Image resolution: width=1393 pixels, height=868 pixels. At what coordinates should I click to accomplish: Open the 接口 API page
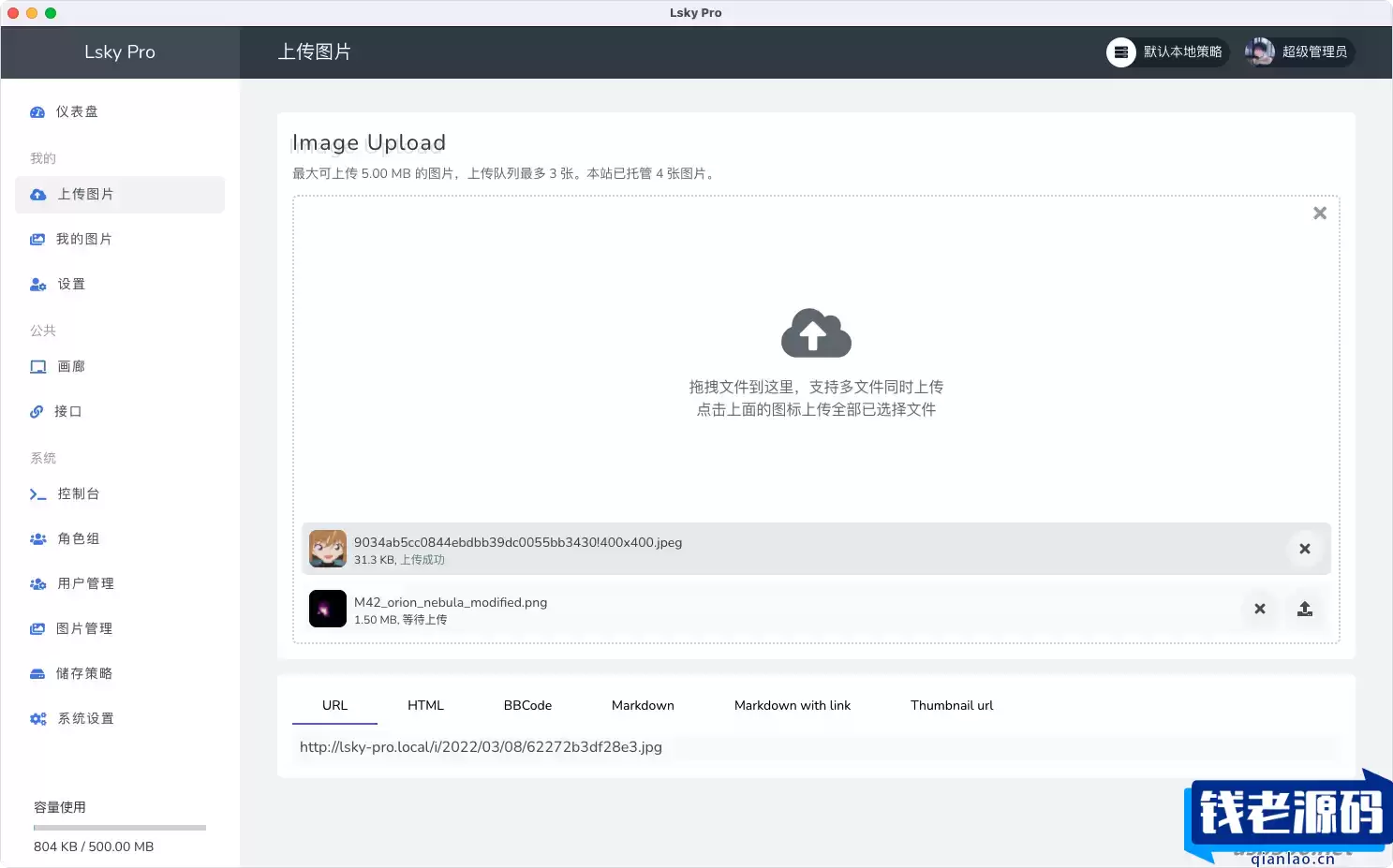pyautogui.click(x=120, y=412)
